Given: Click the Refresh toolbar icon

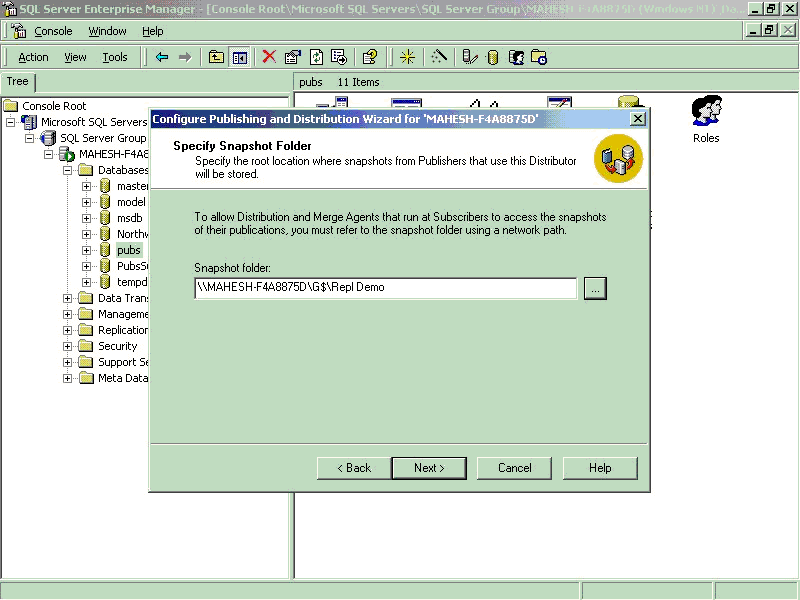Looking at the screenshot, I should (x=316, y=57).
